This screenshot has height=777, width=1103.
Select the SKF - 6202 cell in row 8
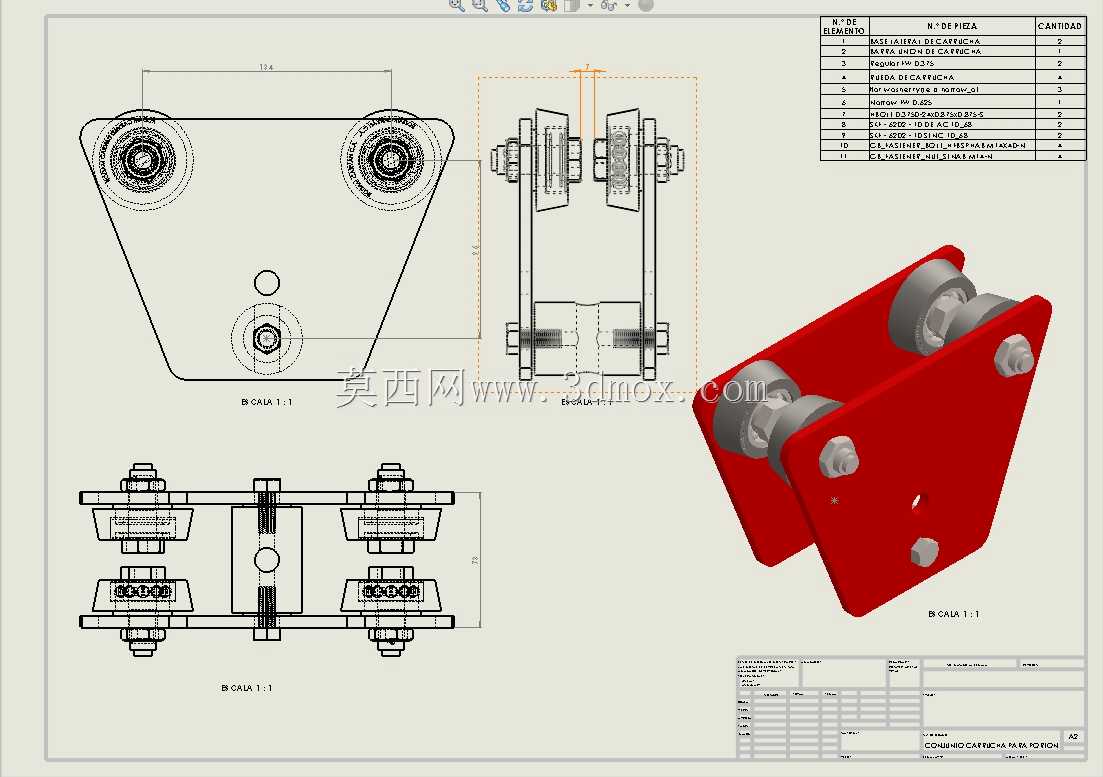952,124
